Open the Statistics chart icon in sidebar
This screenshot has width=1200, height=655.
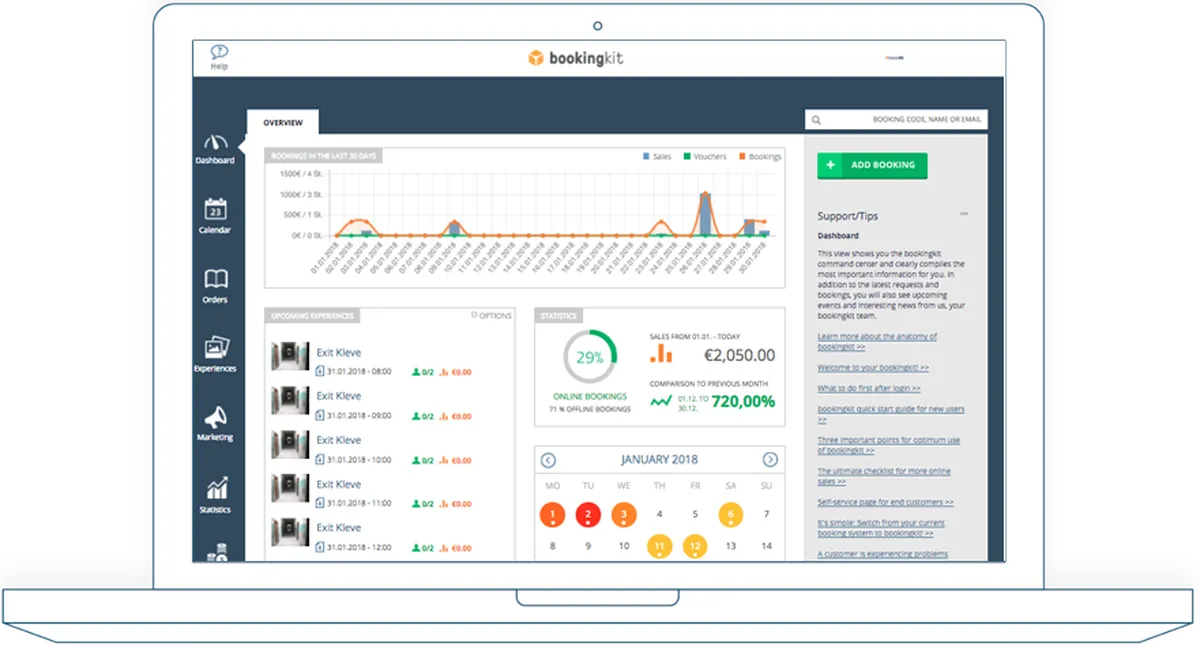pyautogui.click(x=215, y=489)
